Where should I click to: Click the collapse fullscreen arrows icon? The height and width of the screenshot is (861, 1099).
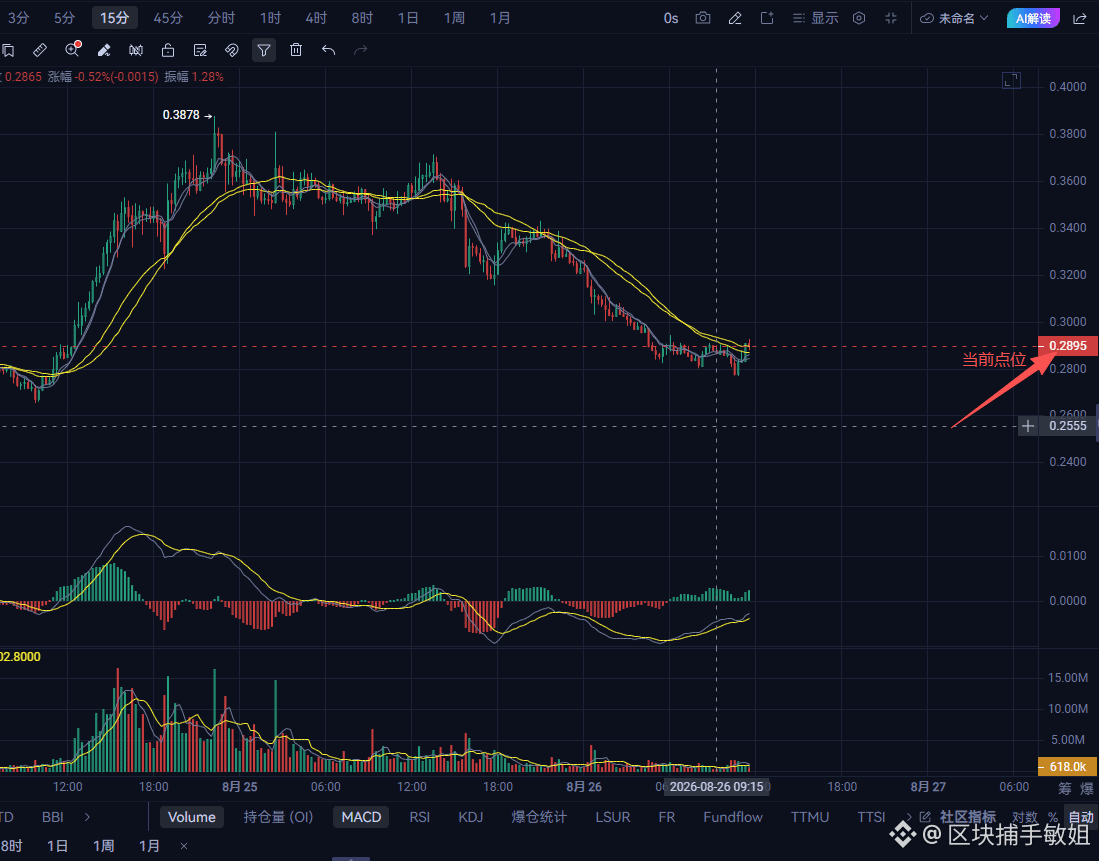click(x=891, y=18)
